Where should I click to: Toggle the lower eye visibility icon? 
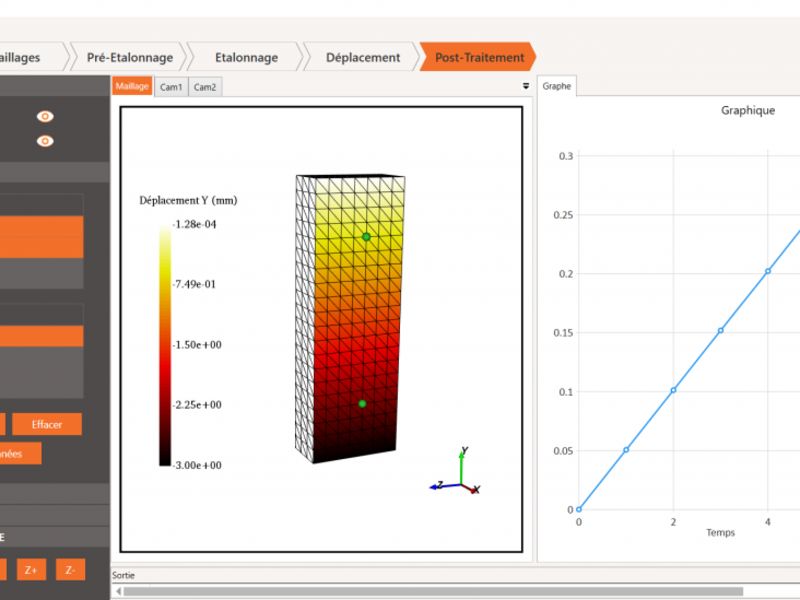(45, 141)
